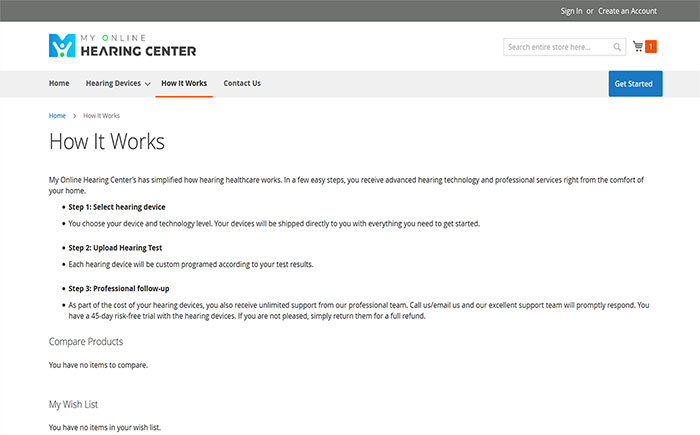Click the breadcrumb separator chevron

coord(75,116)
